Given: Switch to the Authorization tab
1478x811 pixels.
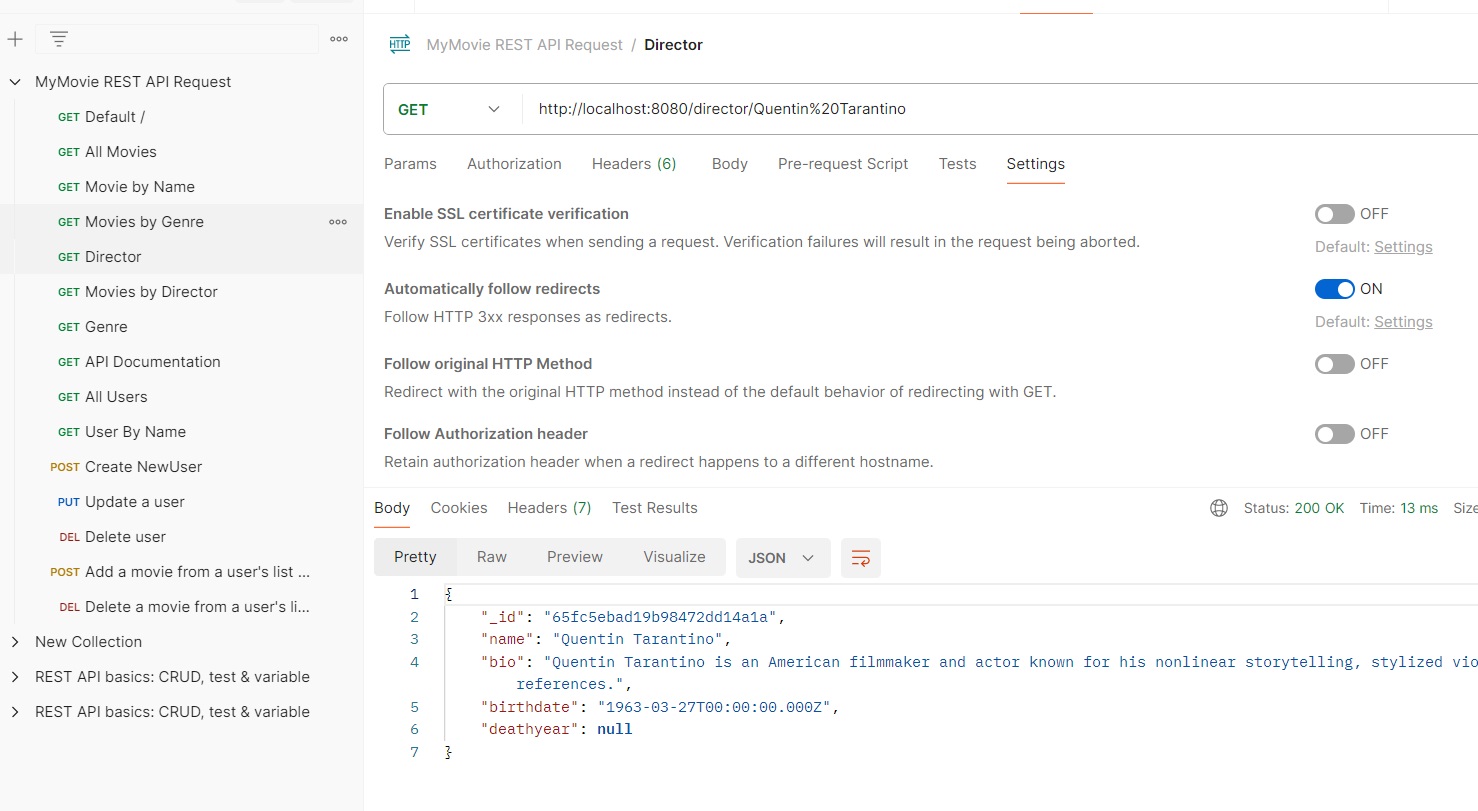Looking at the screenshot, I should 514,164.
